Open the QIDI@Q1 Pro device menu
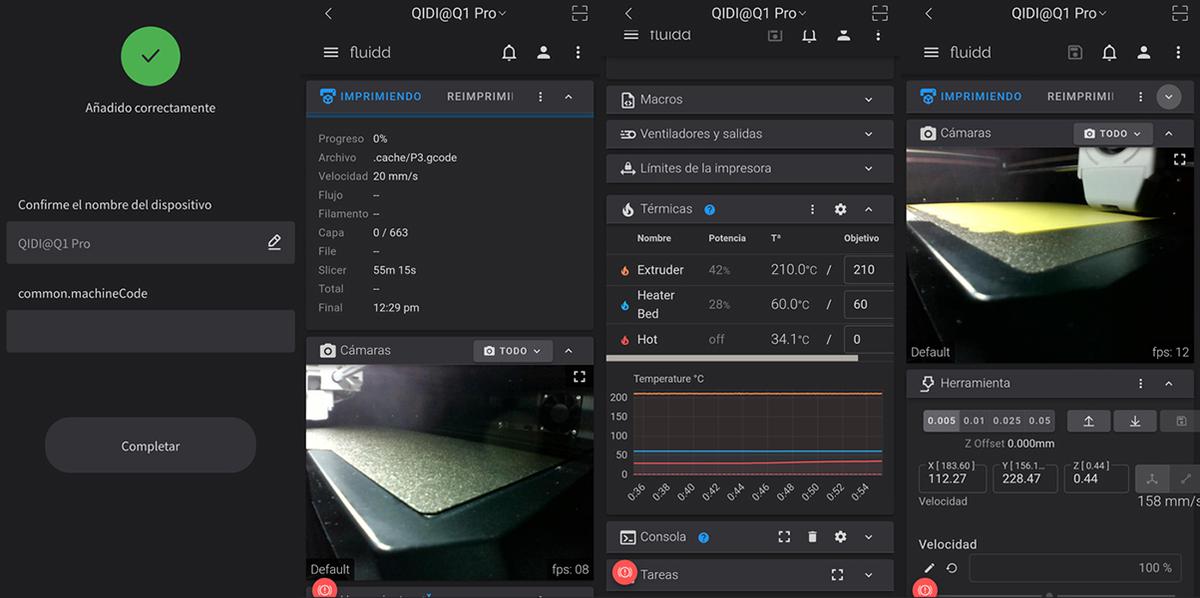 (x=456, y=13)
